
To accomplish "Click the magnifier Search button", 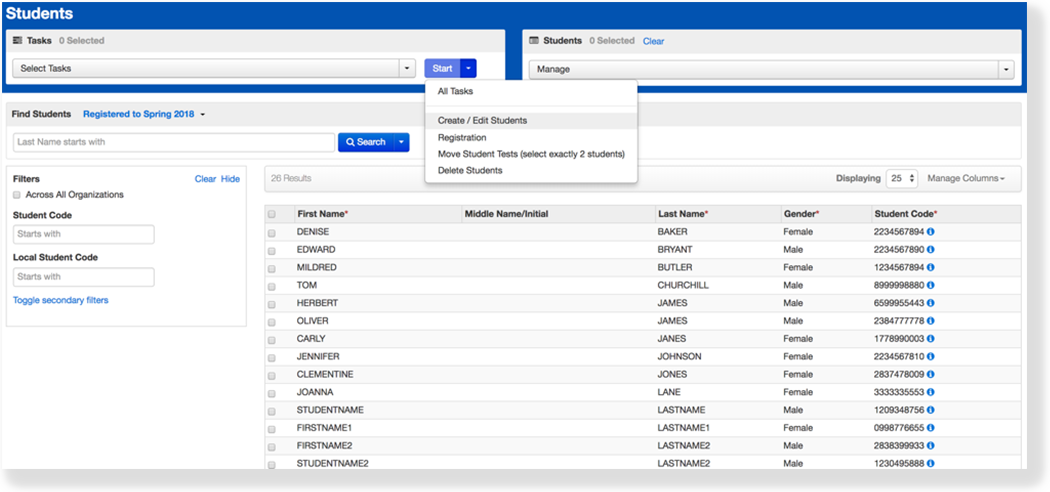I will pyautogui.click(x=366, y=142).
